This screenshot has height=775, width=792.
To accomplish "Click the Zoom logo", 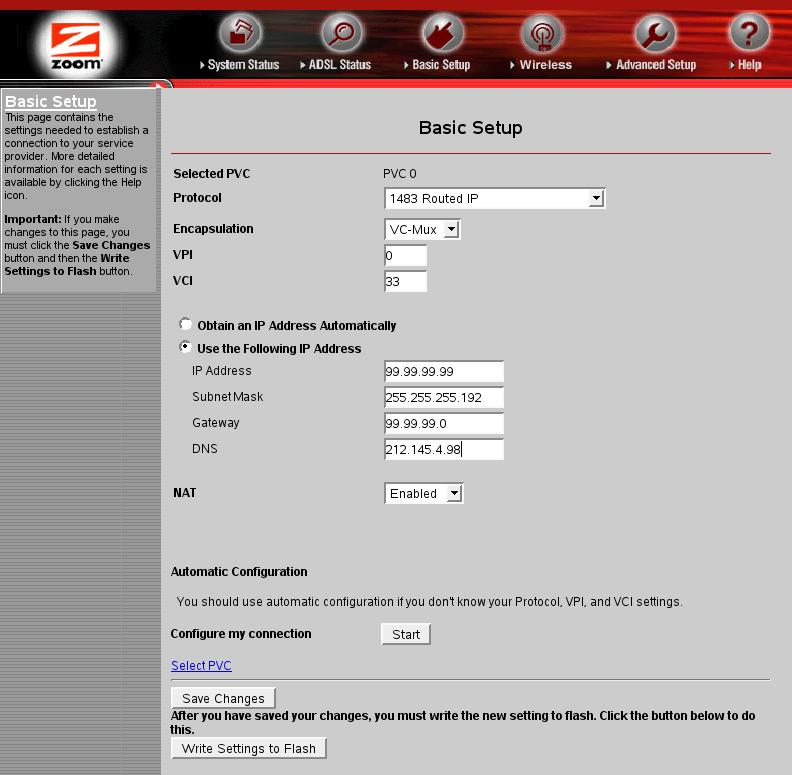I will 76,45.
